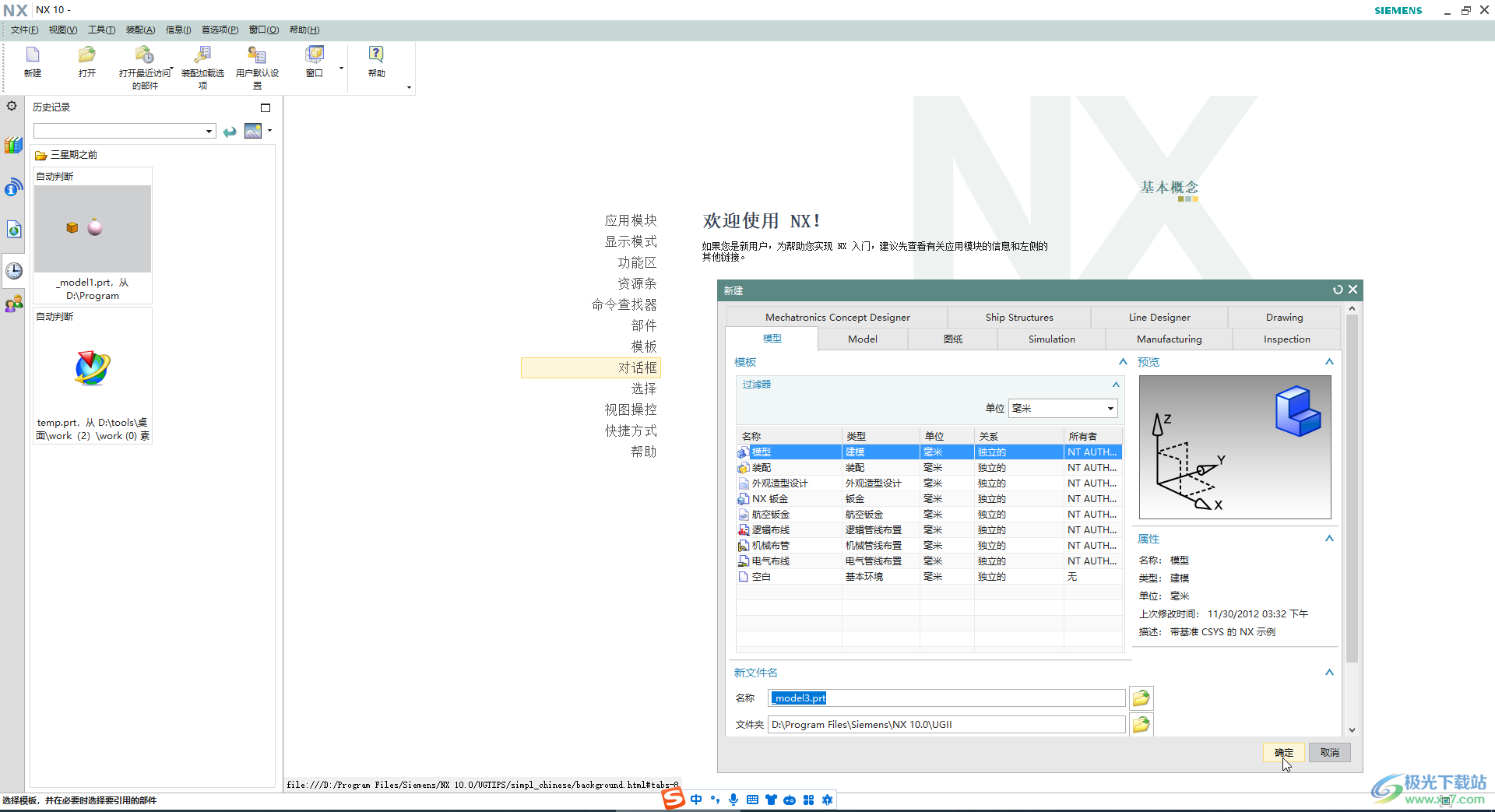The height and width of the screenshot is (812, 1495).
Task: Open the 窗口 toolbar dropdown arrow
Action: [x=341, y=69]
